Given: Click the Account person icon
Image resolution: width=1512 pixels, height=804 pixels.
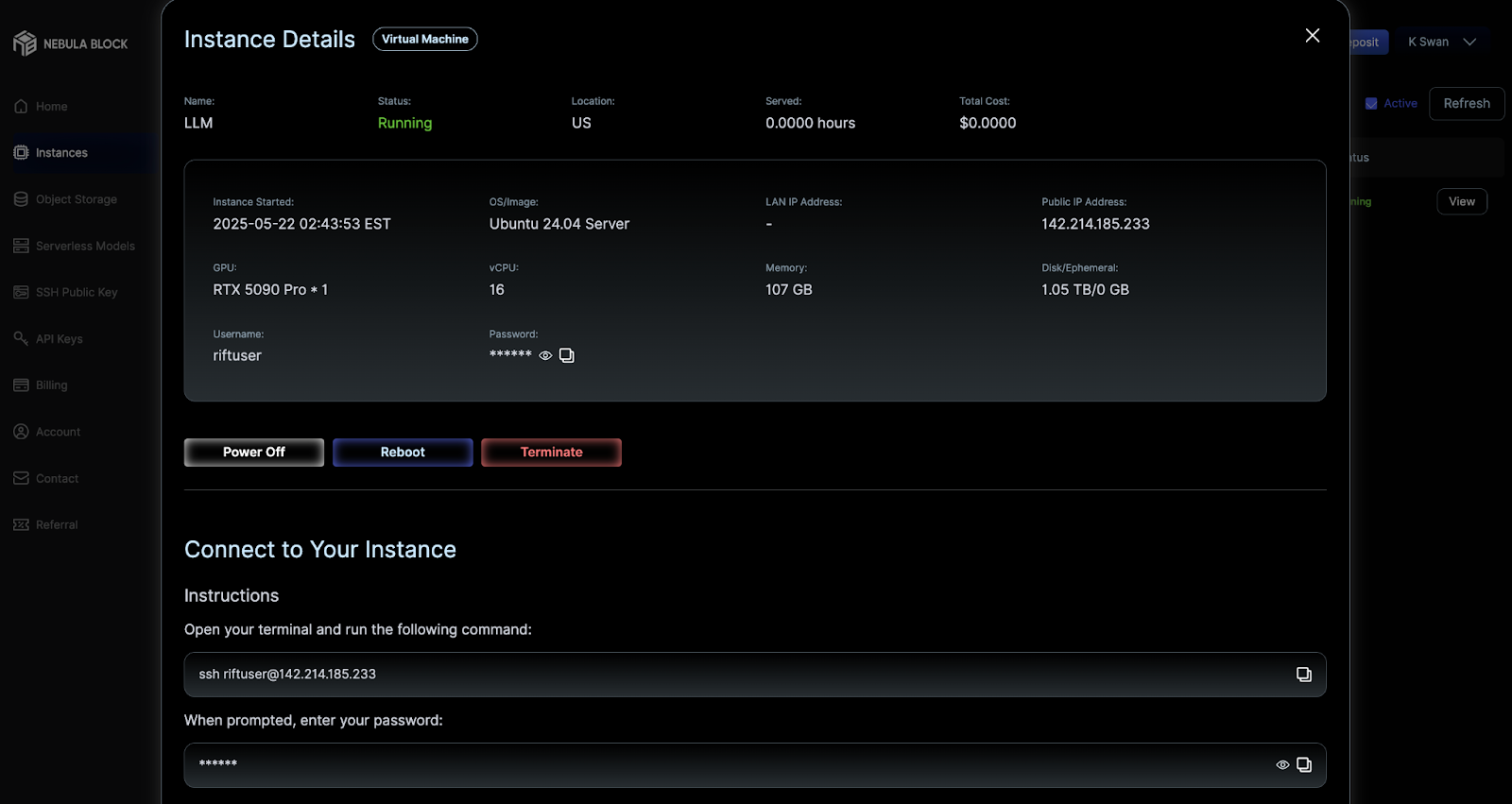Looking at the screenshot, I should tap(21, 432).
